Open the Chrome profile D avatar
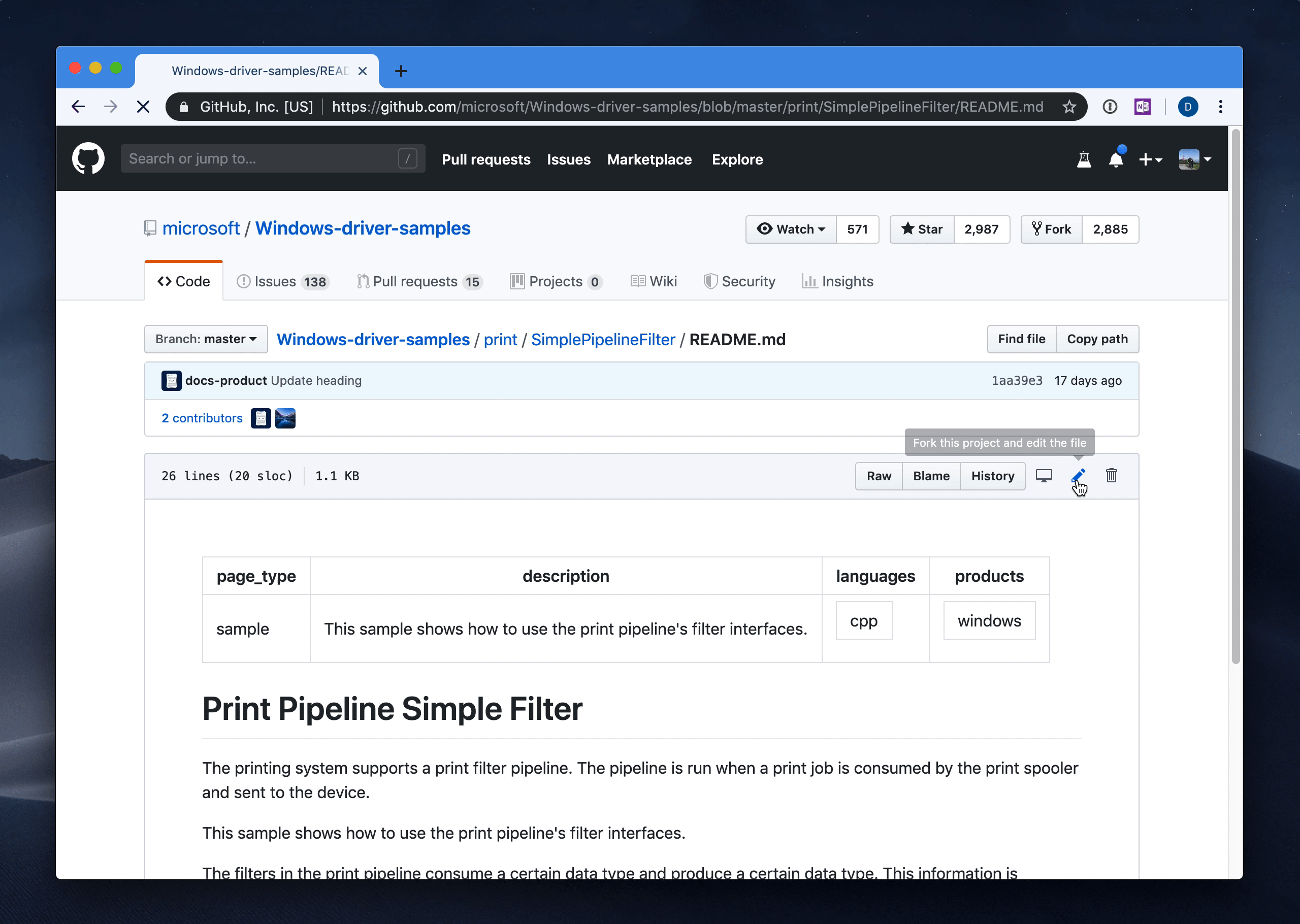 click(1188, 107)
